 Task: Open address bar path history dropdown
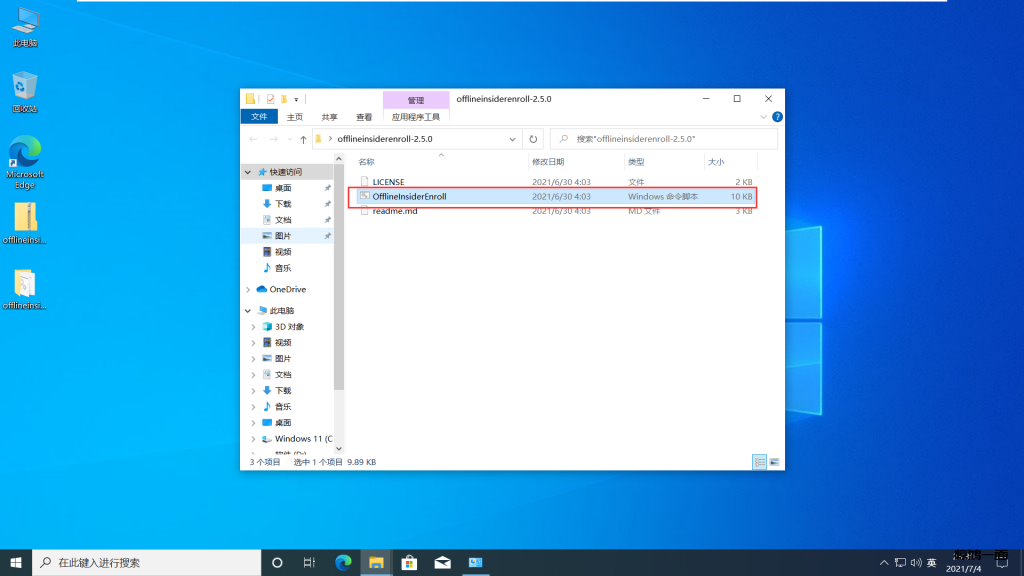coord(513,139)
